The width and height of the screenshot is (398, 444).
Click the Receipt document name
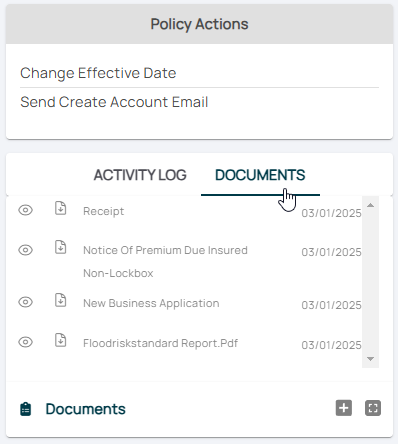pos(104,211)
